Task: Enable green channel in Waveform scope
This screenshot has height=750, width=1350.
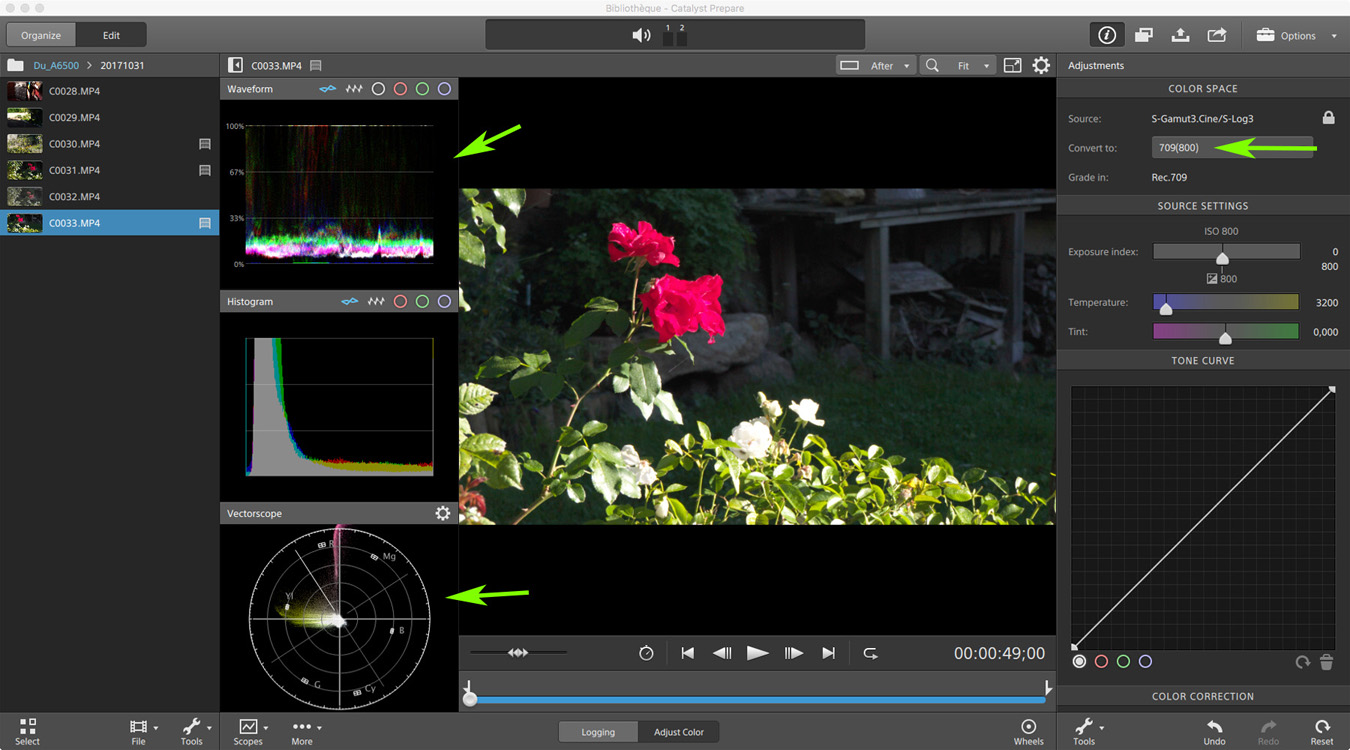Action: [422, 89]
